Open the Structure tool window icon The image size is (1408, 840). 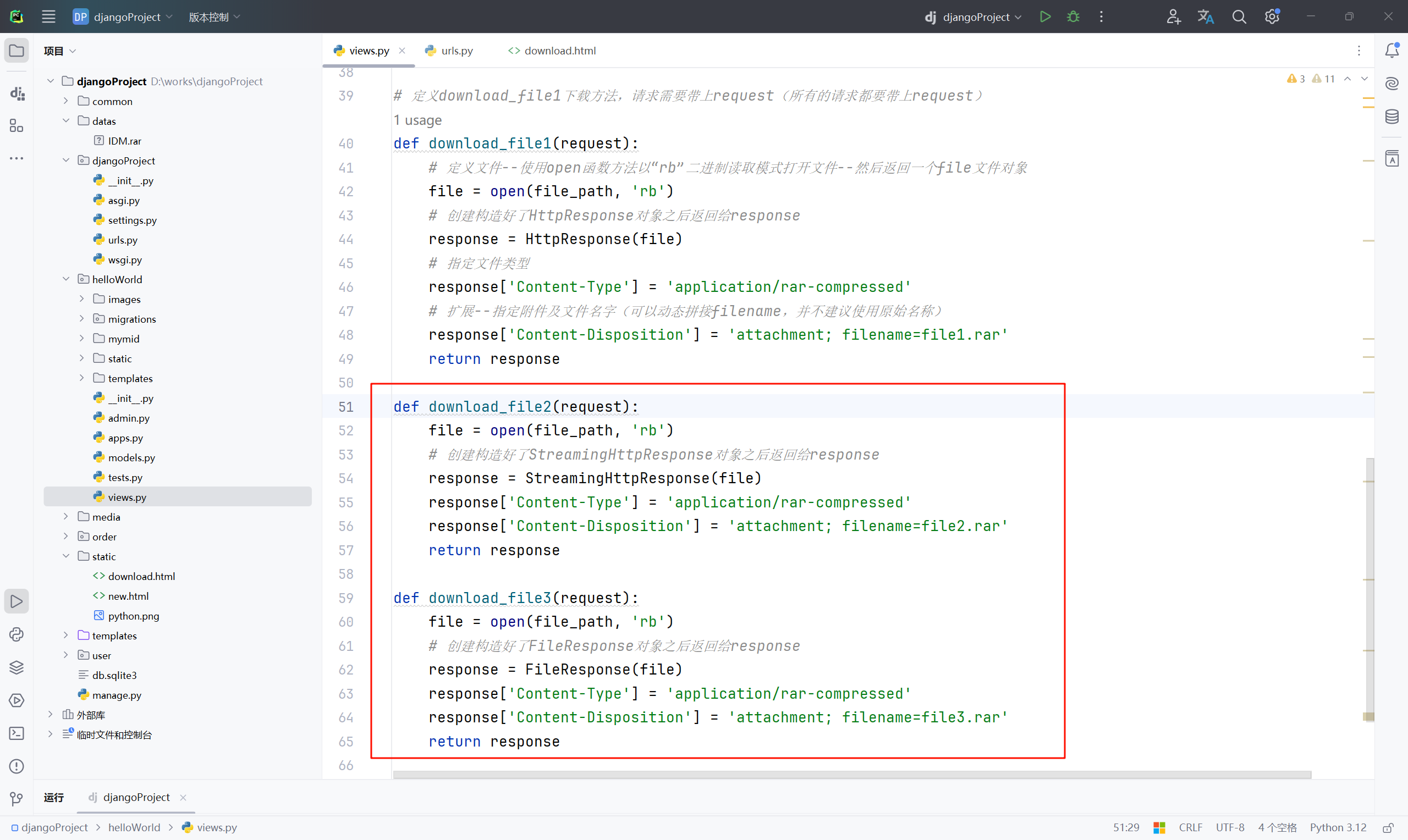pos(16,126)
